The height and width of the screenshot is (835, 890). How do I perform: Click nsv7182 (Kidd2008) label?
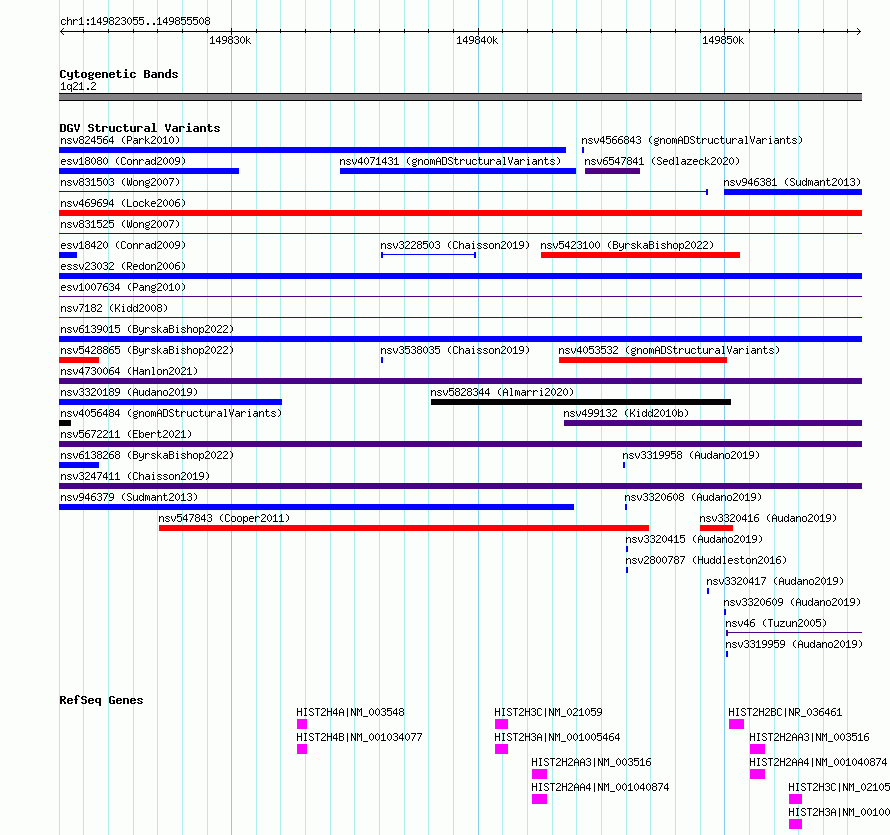(114, 308)
